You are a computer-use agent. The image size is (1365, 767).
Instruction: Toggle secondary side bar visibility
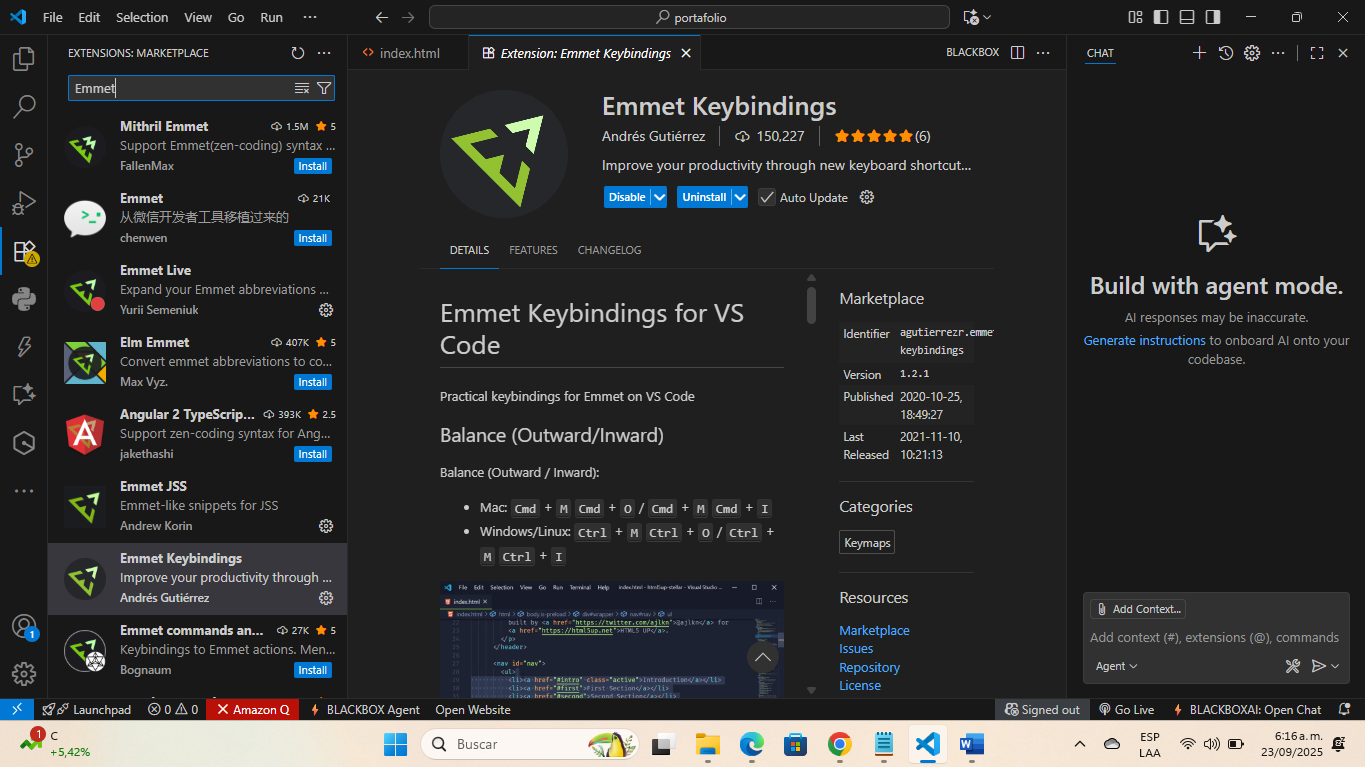tap(1213, 17)
